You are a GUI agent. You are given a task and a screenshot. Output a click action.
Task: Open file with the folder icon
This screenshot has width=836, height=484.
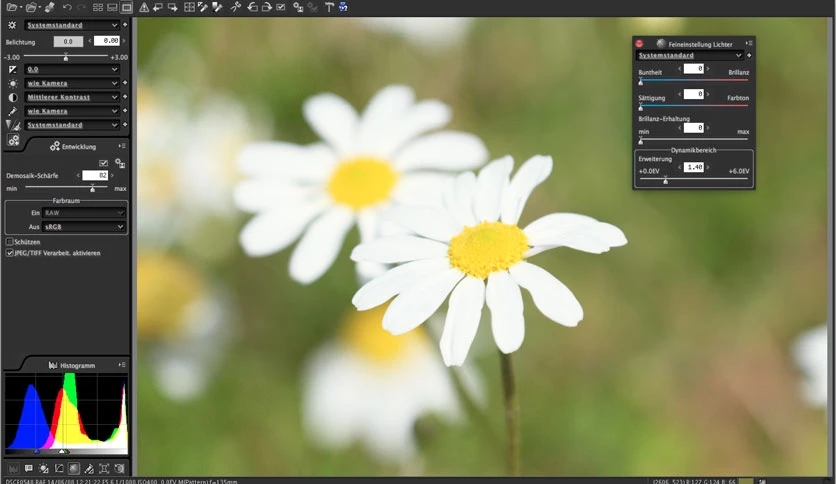12,7
